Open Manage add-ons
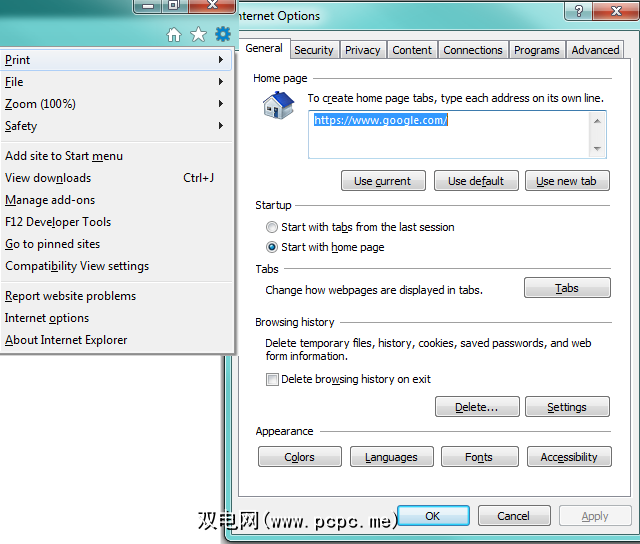 point(116,200)
